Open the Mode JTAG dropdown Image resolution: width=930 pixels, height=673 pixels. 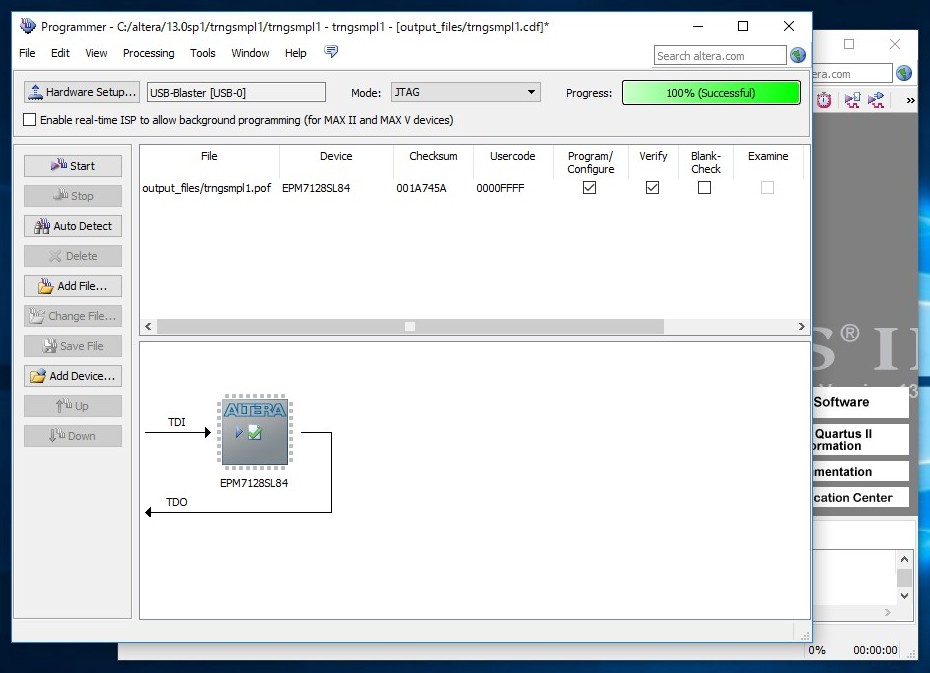[x=465, y=92]
